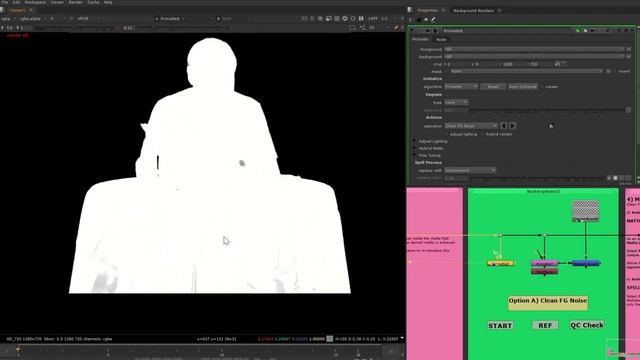Click the properties panel pencil edit icon
The width and height of the screenshot is (640, 360).
[433, 19]
